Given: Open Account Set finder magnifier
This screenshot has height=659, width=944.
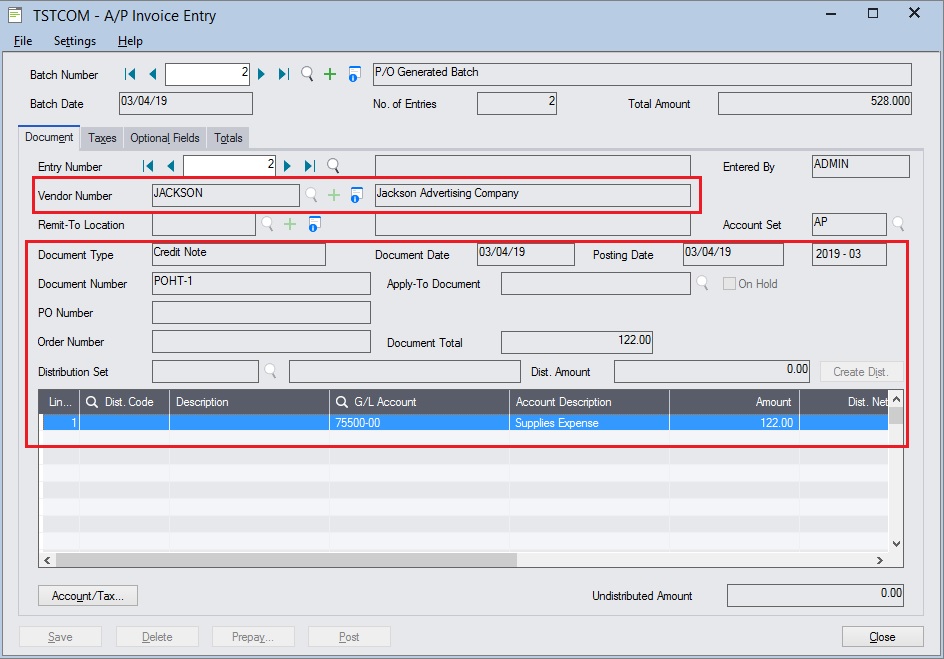Looking at the screenshot, I should coord(898,224).
